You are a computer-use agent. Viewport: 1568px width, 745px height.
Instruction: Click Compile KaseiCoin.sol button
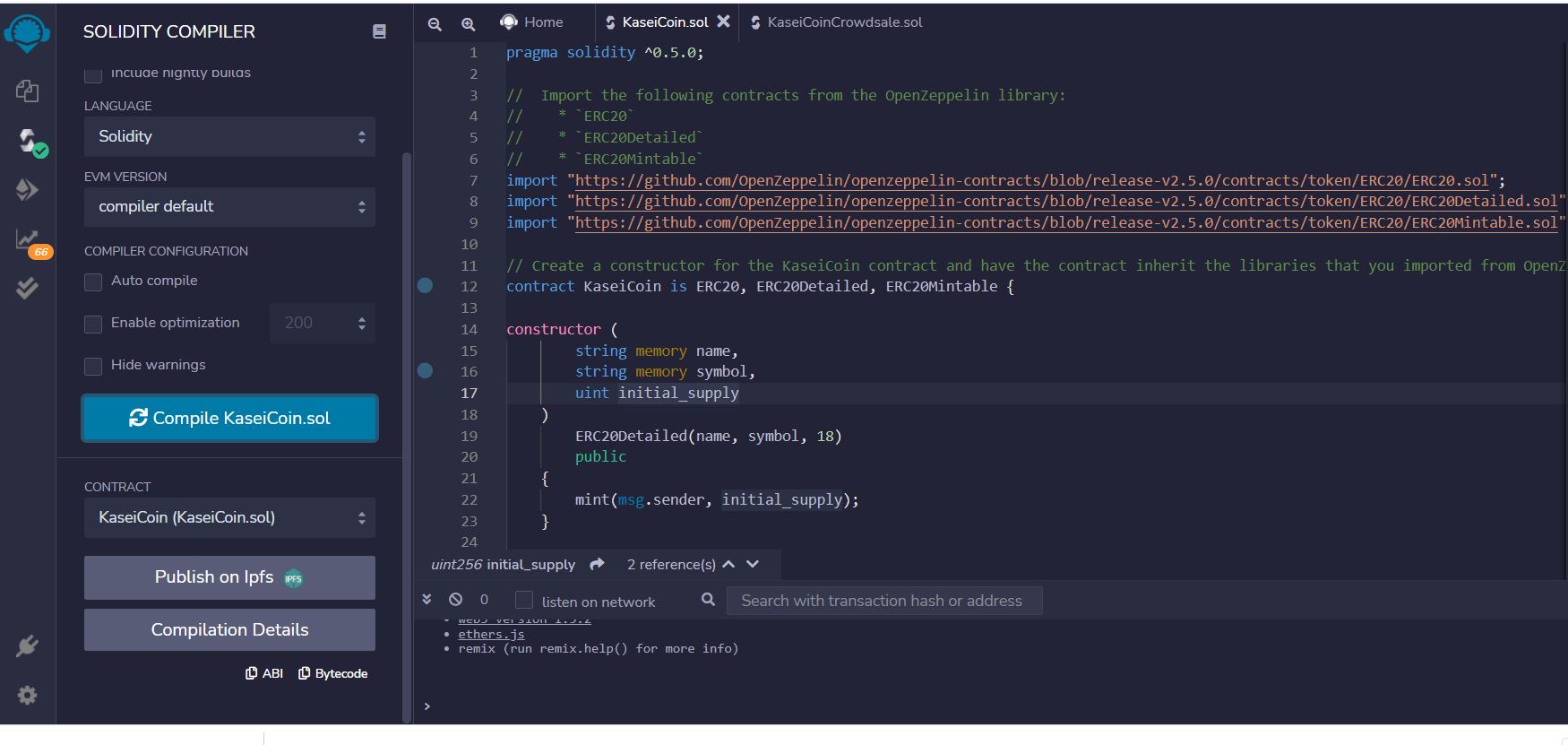(x=229, y=418)
